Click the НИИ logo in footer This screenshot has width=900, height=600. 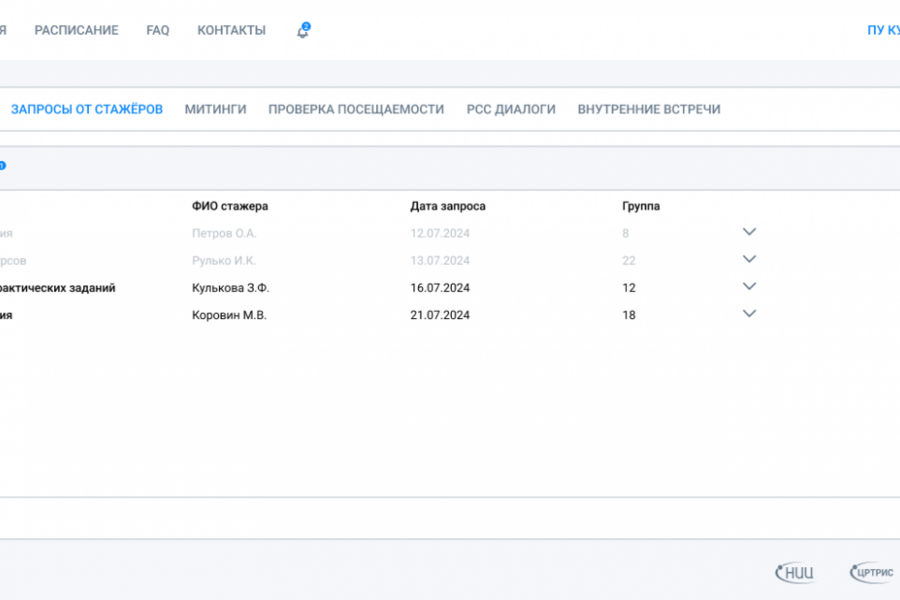pos(795,572)
